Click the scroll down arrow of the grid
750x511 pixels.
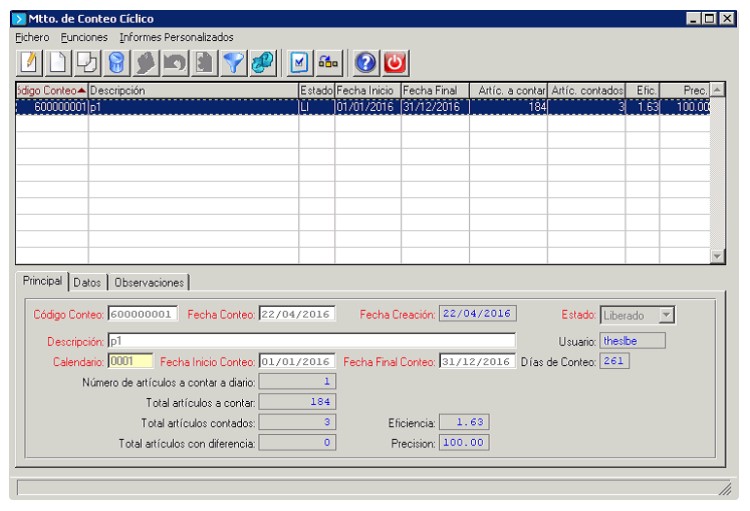tap(717, 256)
